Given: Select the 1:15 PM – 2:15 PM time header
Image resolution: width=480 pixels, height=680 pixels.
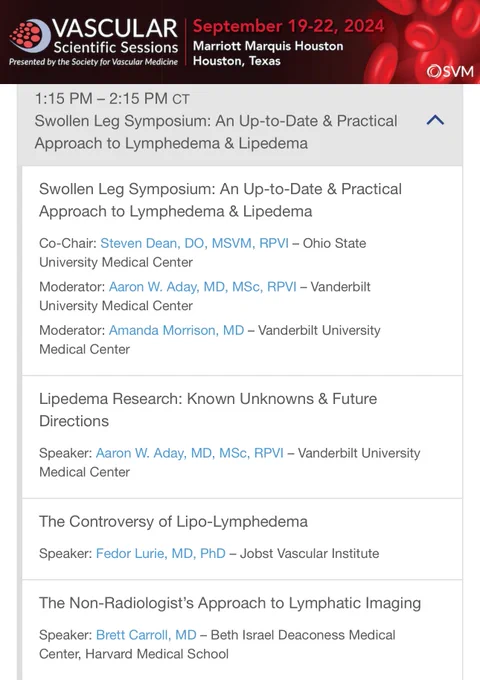Looking at the screenshot, I should pyautogui.click(x=112, y=99).
